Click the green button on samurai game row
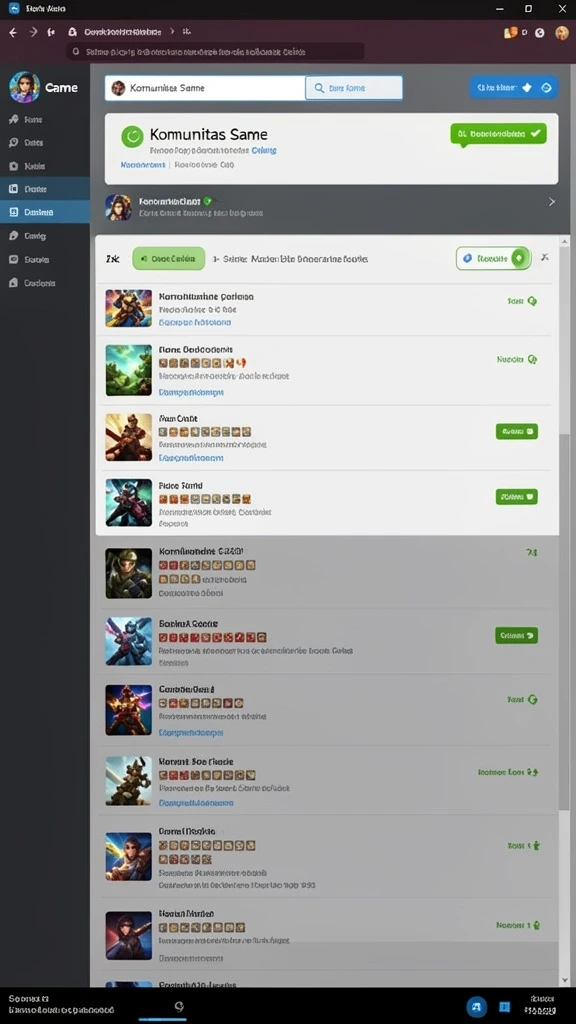 517,431
